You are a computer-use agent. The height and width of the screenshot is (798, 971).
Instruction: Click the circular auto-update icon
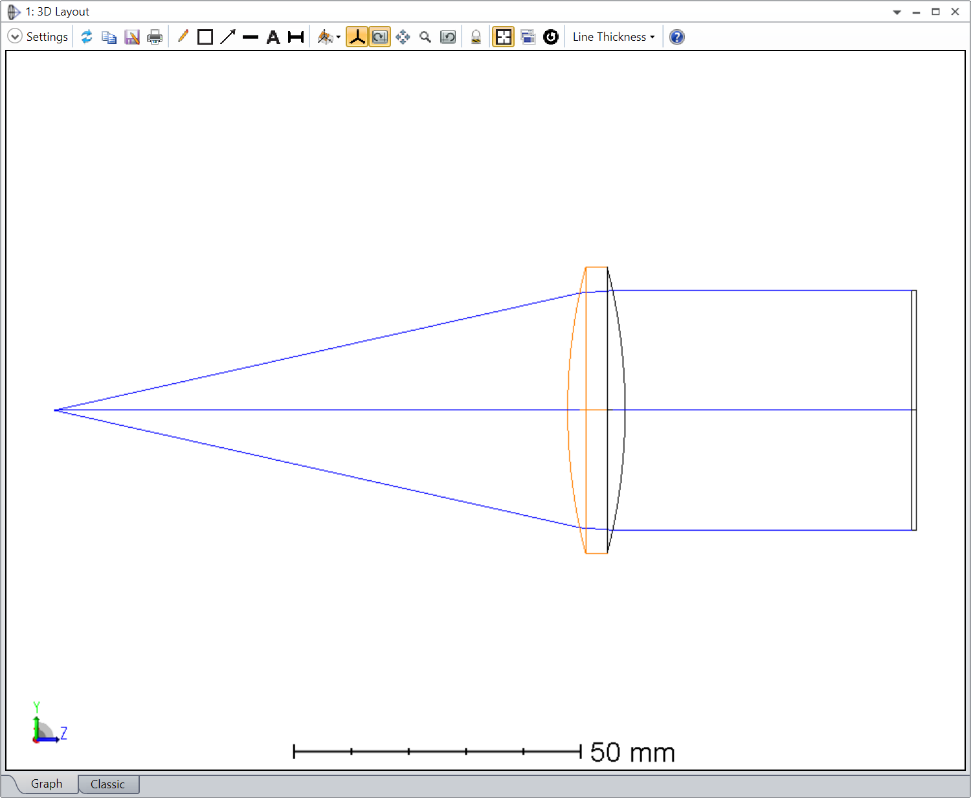pyautogui.click(x=551, y=37)
